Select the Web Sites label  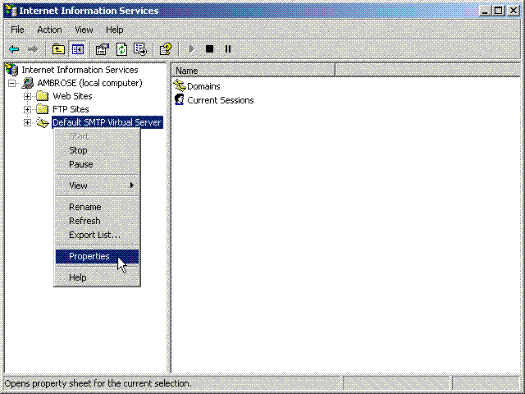click(72, 96)
